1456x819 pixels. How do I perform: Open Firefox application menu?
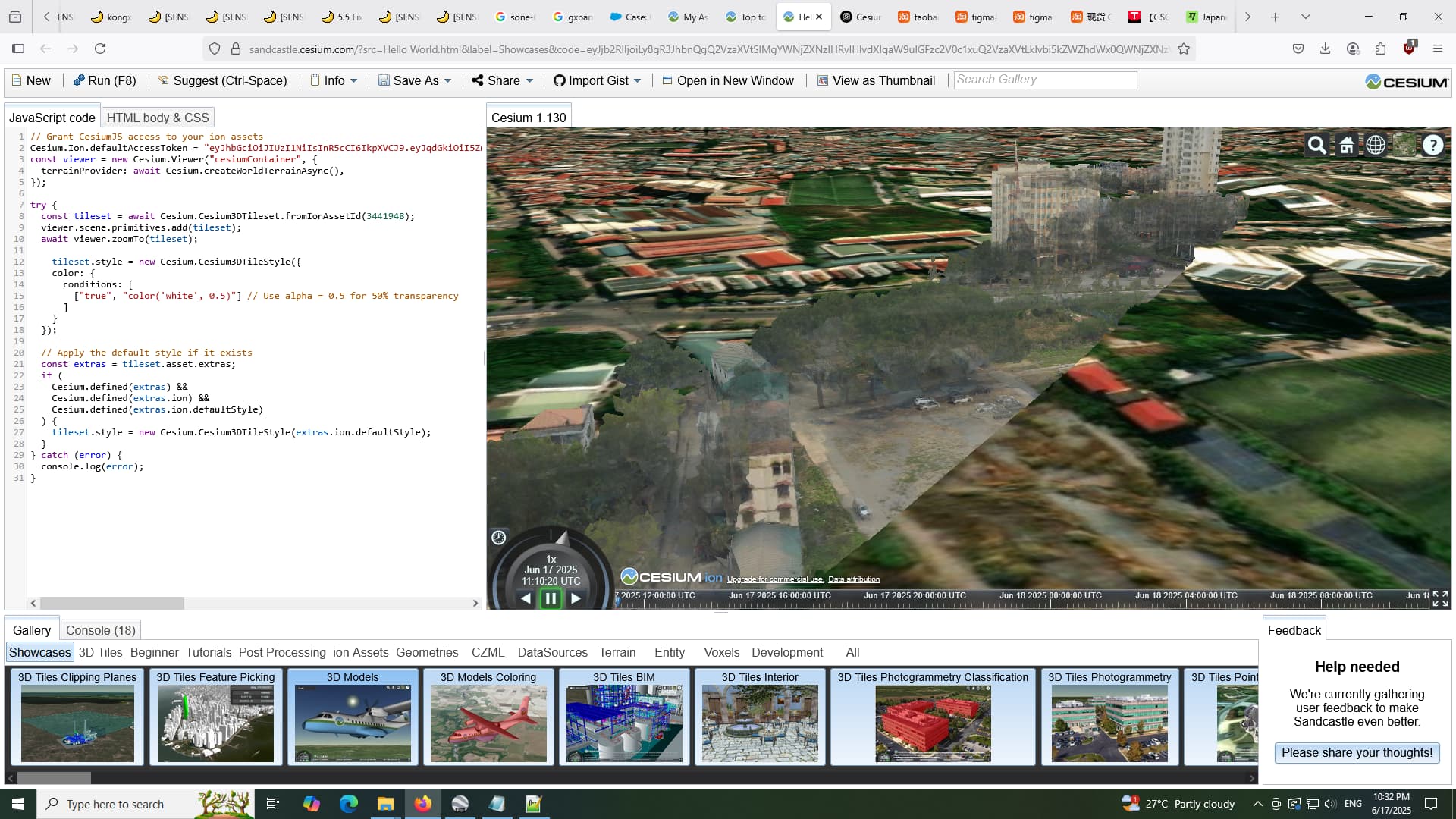[x=1438, y=49]
